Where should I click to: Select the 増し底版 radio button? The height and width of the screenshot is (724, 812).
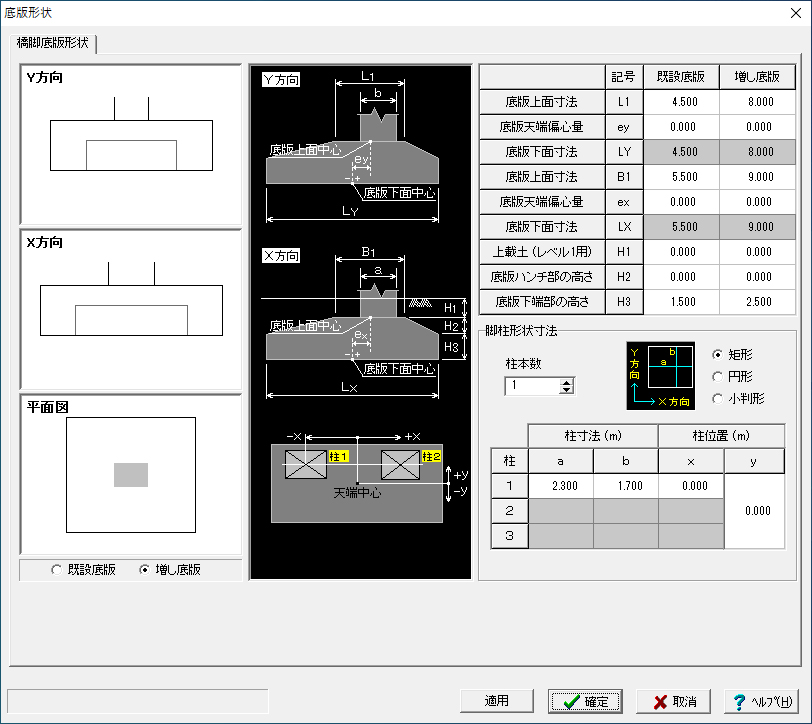point(146,570)
